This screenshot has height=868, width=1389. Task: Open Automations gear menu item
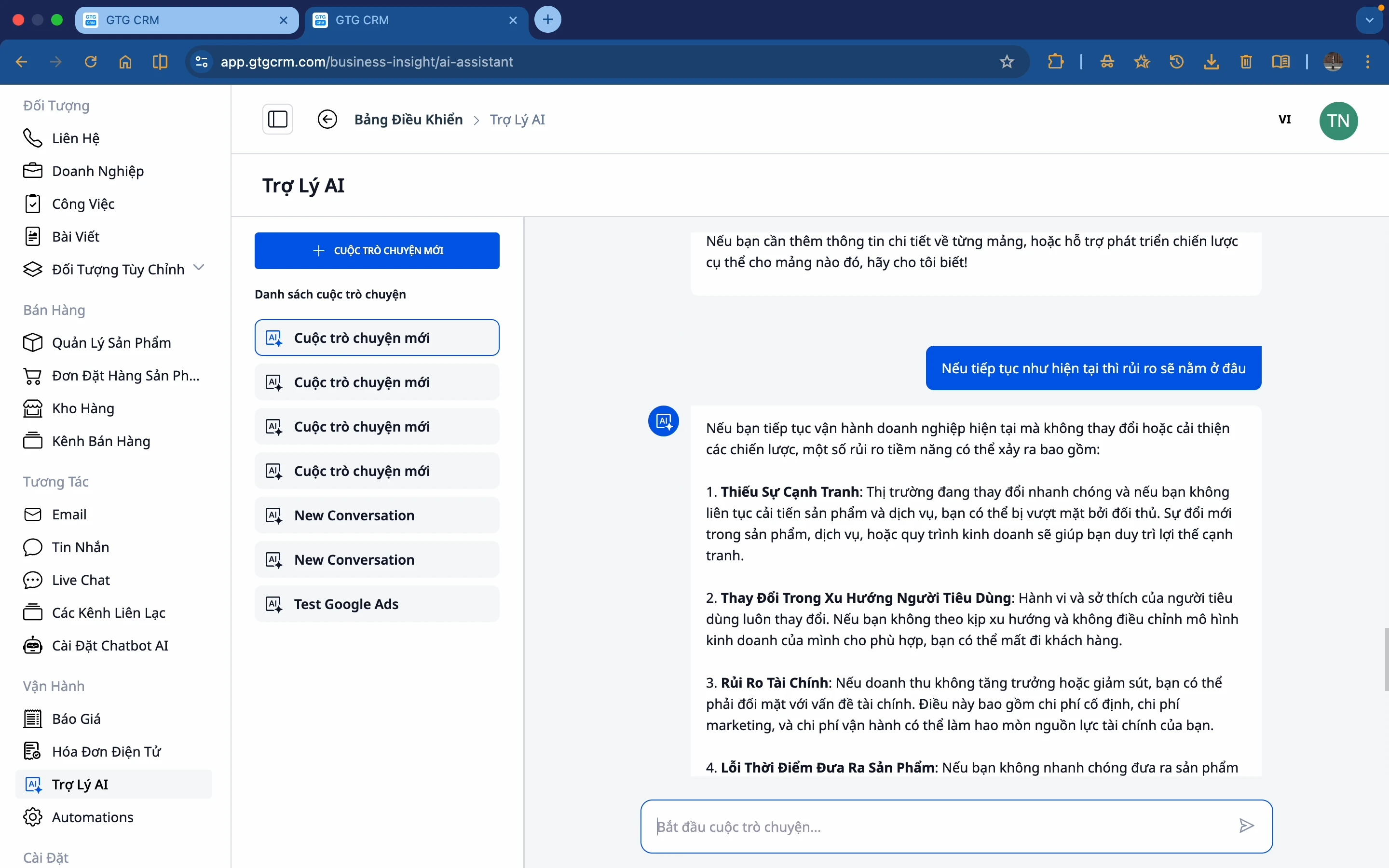[x=93, y=817]
